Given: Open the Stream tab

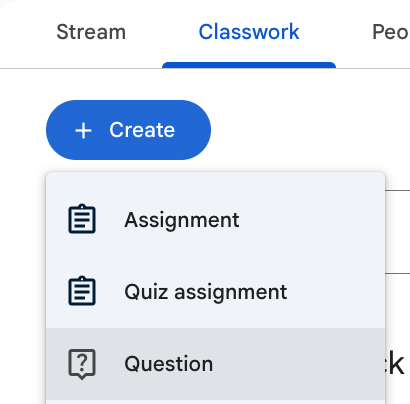Looking at the screenshot, I should 91,32.
